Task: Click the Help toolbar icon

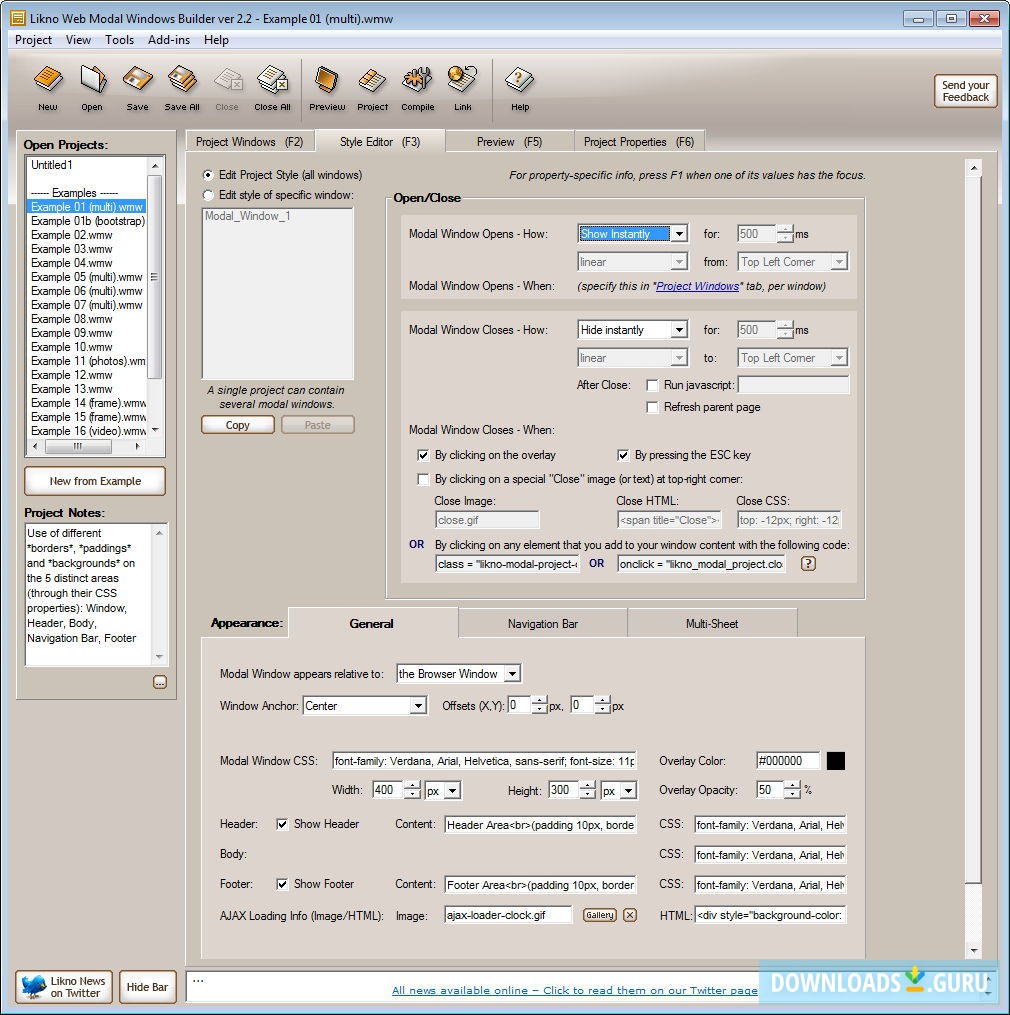Action: coord(520,86)
